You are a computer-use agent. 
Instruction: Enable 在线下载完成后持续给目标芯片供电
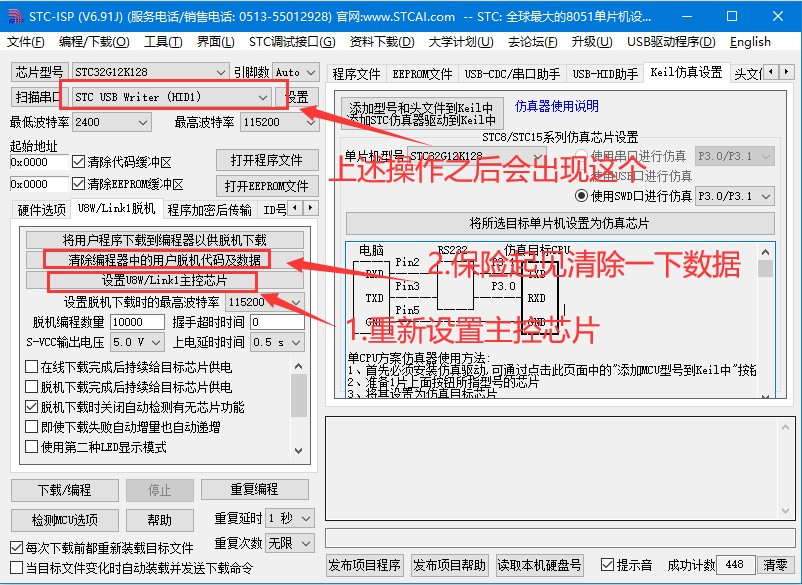tap(31, 367)
